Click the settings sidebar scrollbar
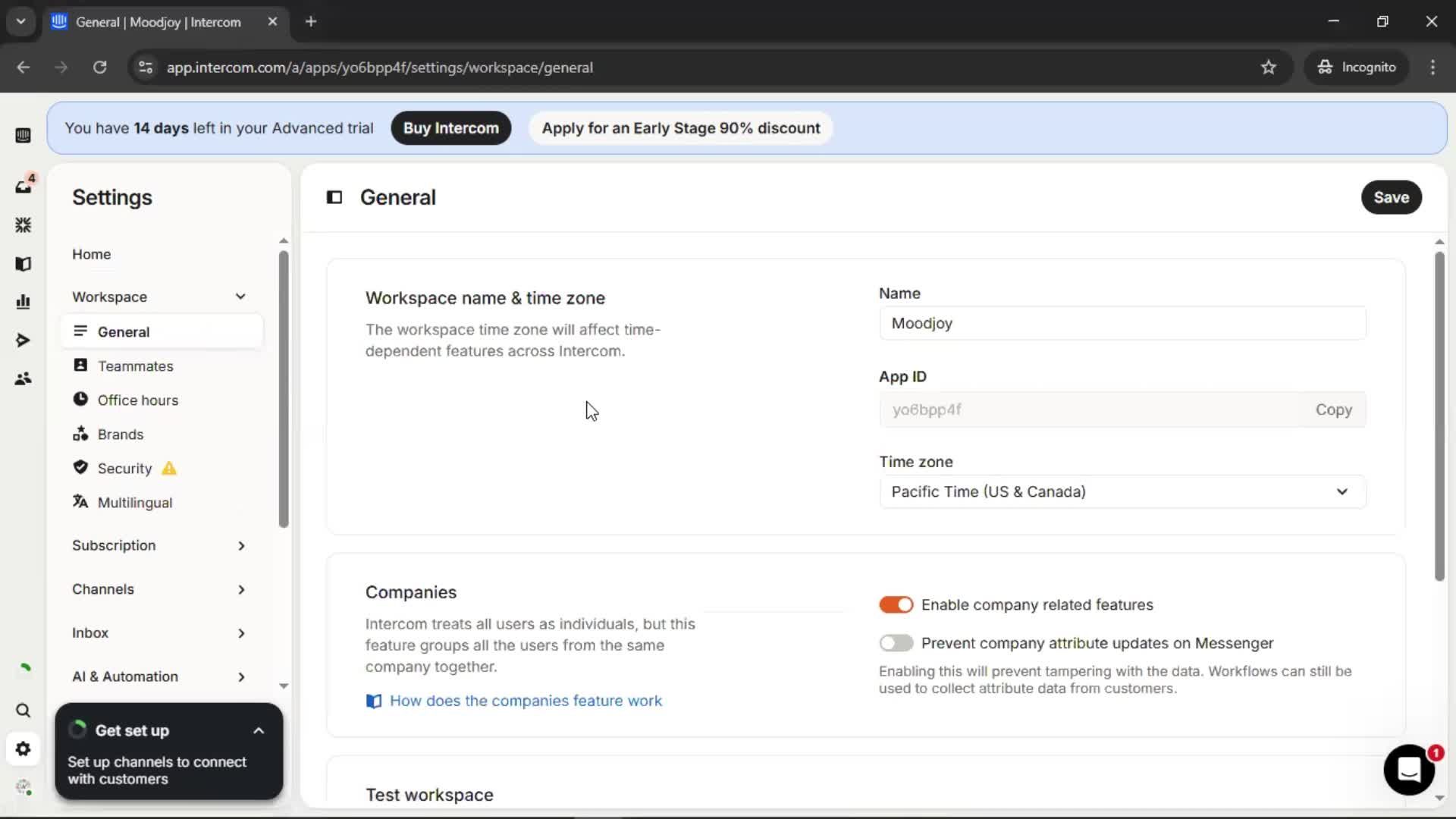The width and height of the screenshot is (1456, 819). pyautogui.click(x=284, y=389)
